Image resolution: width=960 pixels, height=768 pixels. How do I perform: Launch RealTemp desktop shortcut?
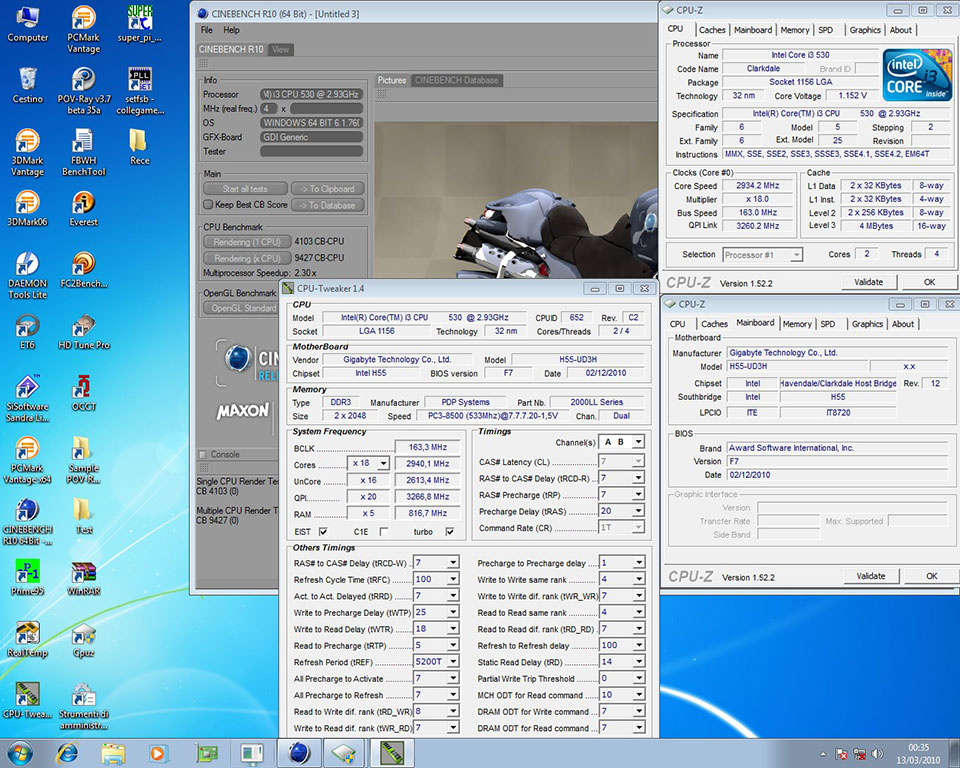[28, 639]
